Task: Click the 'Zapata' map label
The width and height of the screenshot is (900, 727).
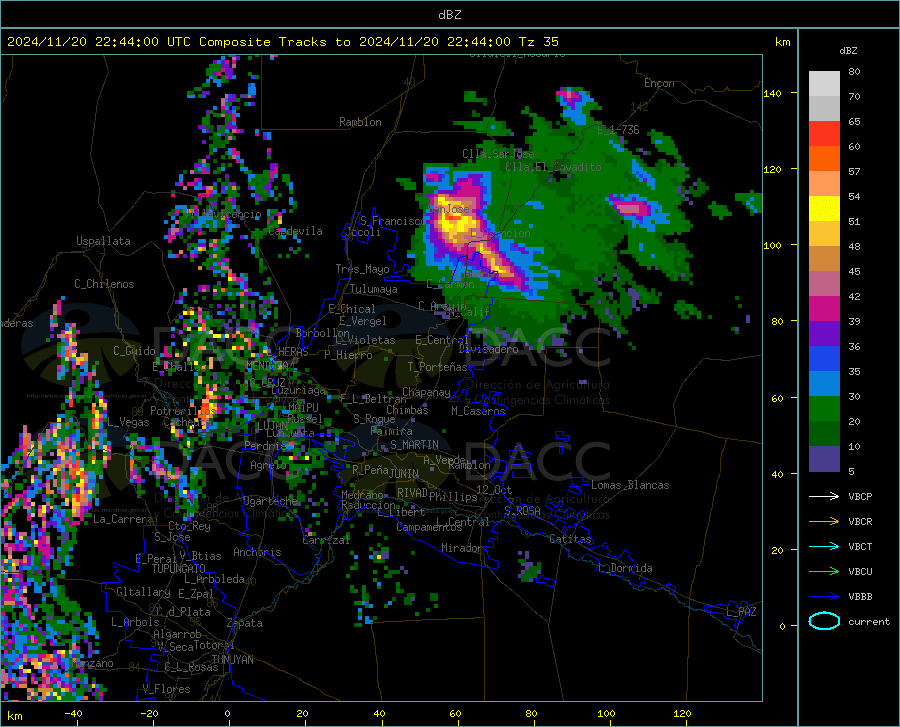Action: point(245,623)
